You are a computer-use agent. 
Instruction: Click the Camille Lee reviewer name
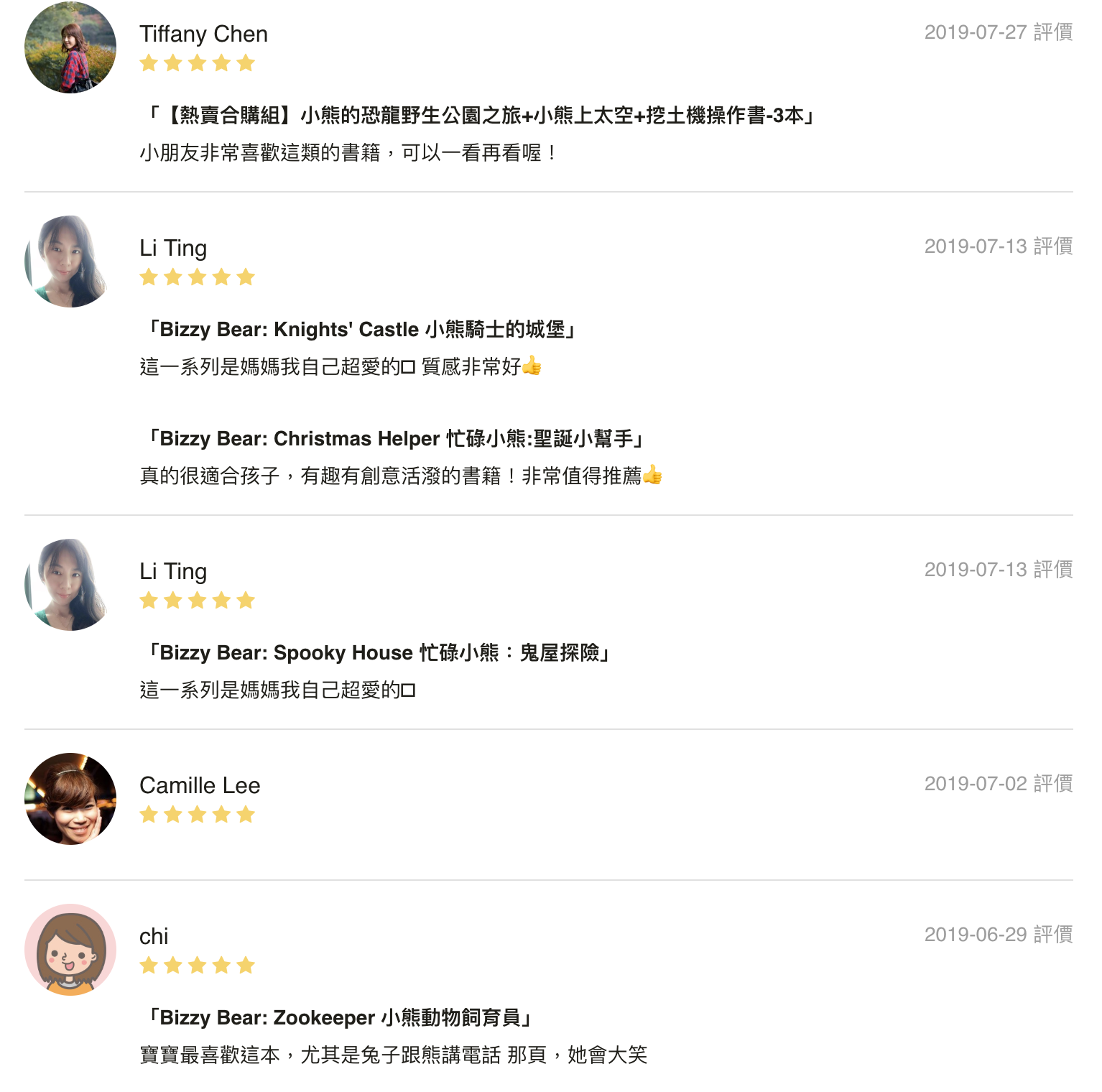(x=200, y=785)
